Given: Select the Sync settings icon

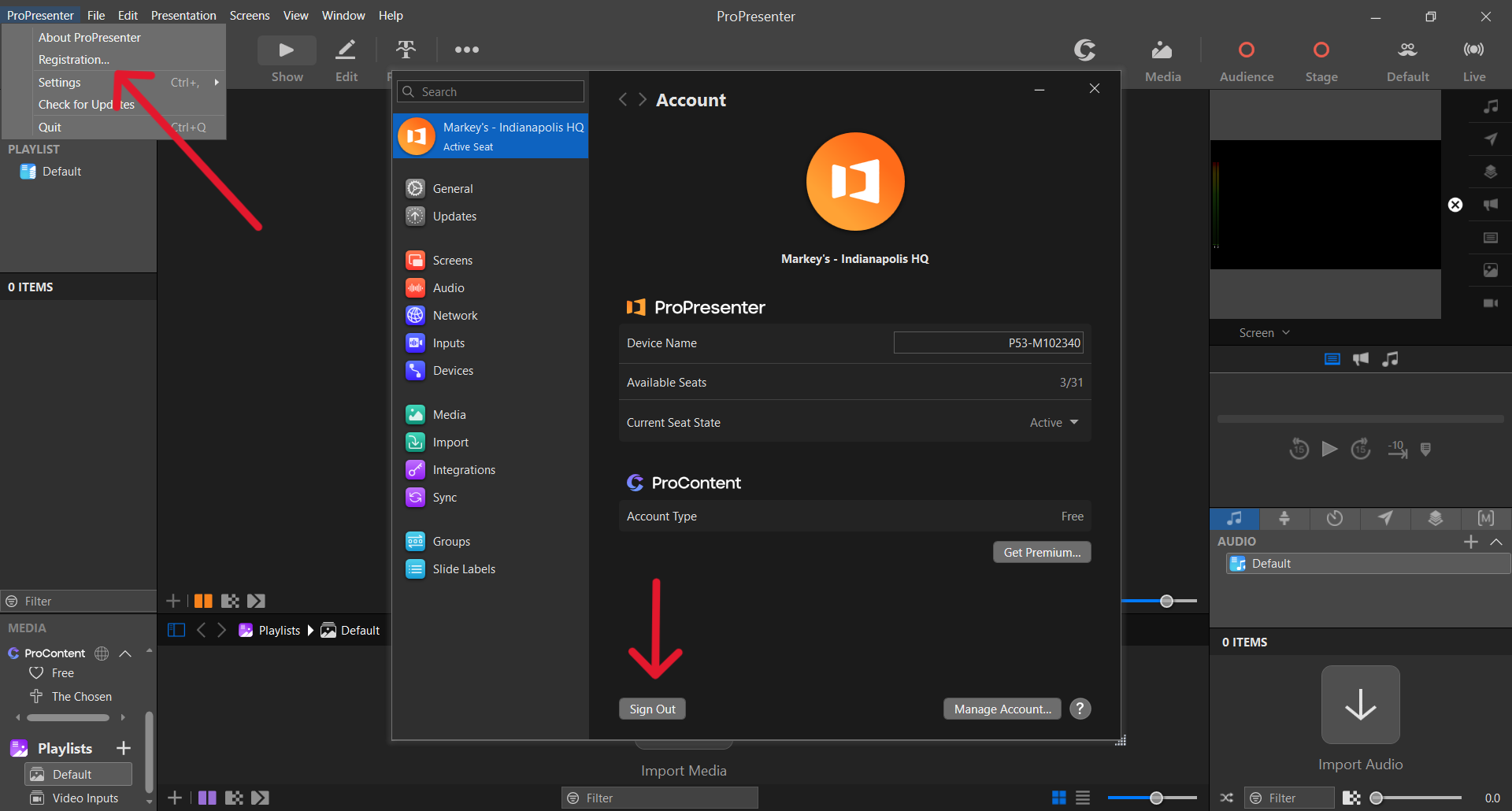Looking at the screenshot, I should tap(415, 498).
